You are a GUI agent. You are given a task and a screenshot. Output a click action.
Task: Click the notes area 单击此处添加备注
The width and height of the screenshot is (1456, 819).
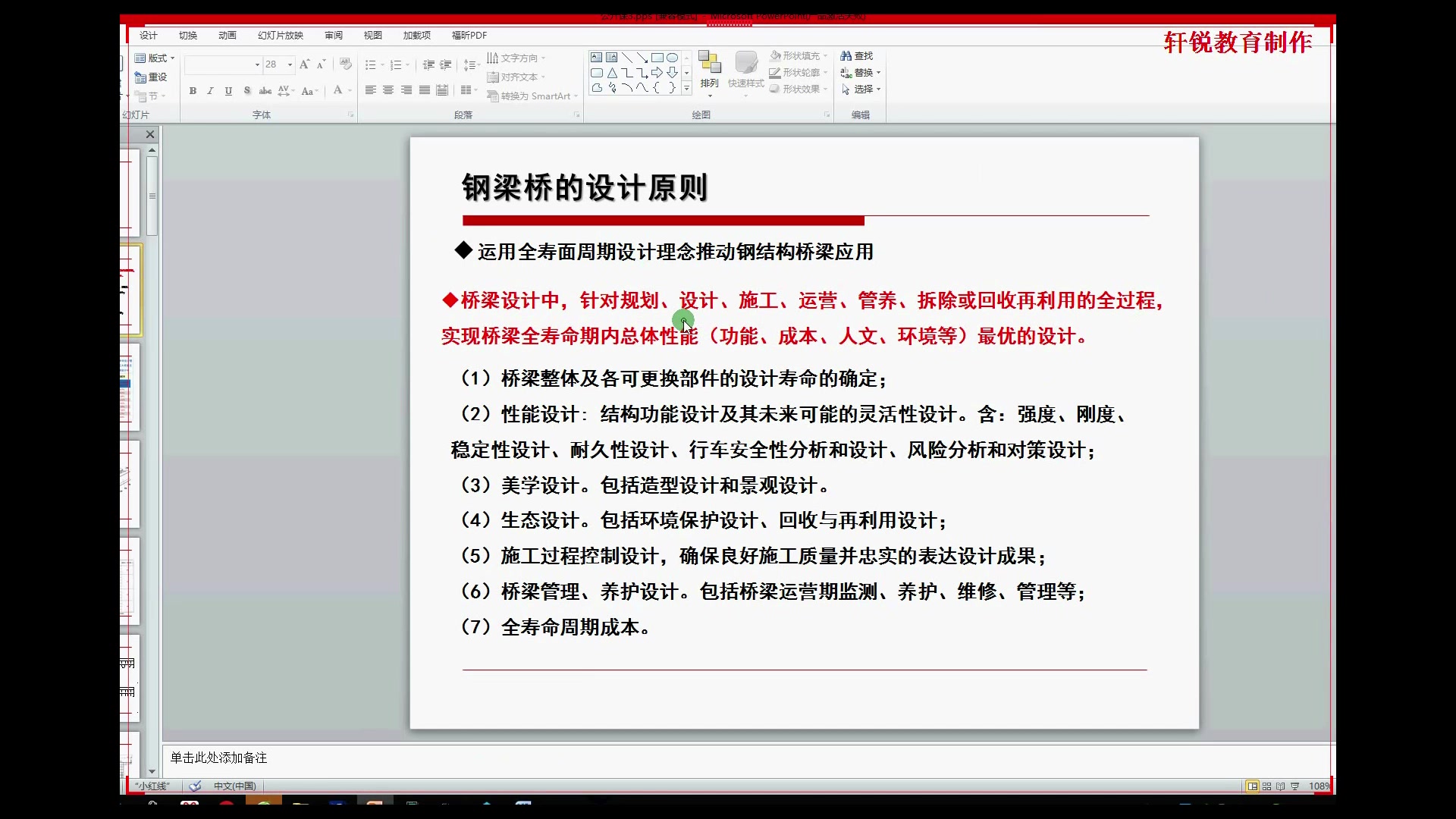click(x=218, y=758)
